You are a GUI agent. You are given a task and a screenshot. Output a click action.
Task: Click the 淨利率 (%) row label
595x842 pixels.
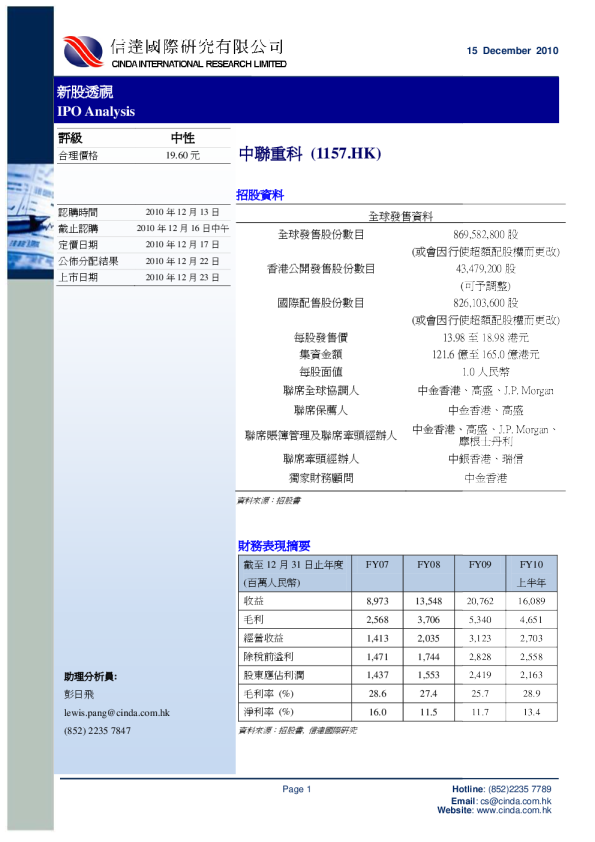269,712
